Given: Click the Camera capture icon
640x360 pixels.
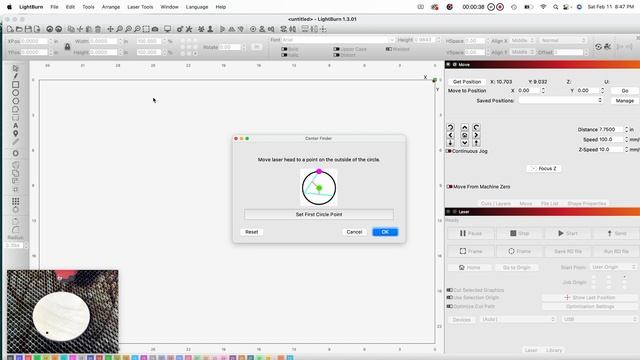Looking at the screenshot, I should click(x=155, y=29).
